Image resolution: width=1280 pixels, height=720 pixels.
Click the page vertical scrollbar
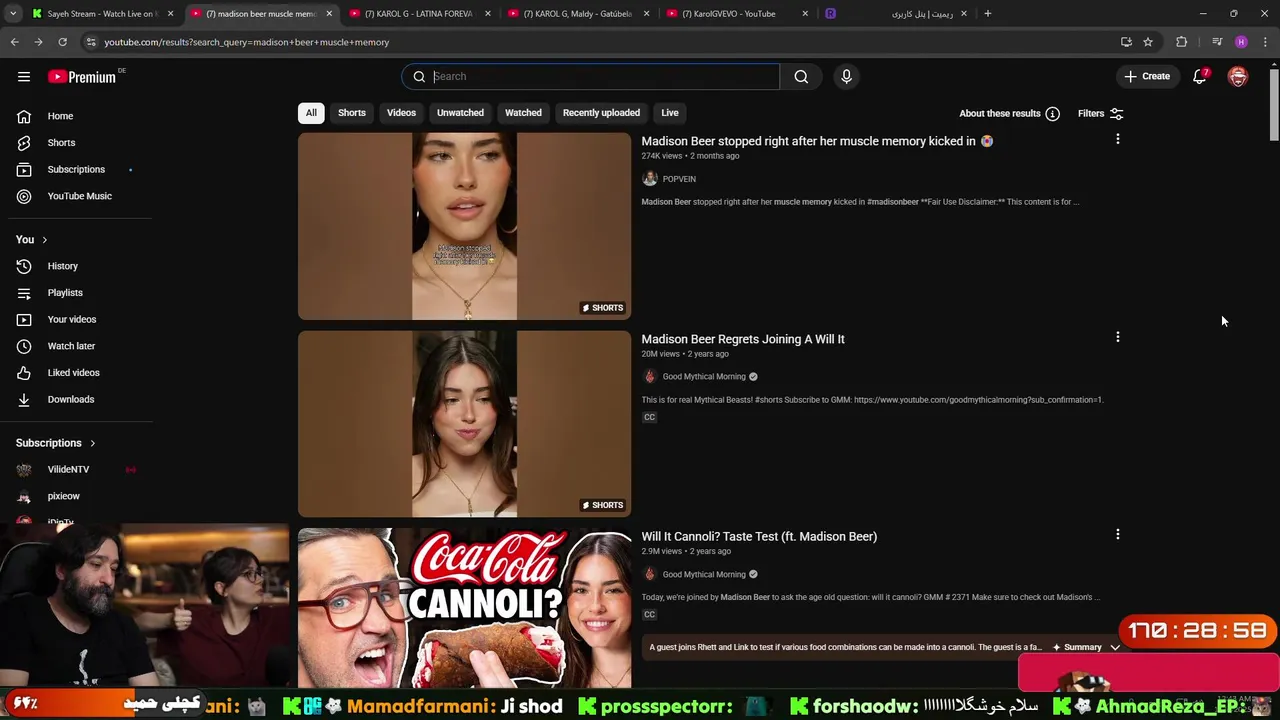pyautogui.click(x=1273, y=105)
